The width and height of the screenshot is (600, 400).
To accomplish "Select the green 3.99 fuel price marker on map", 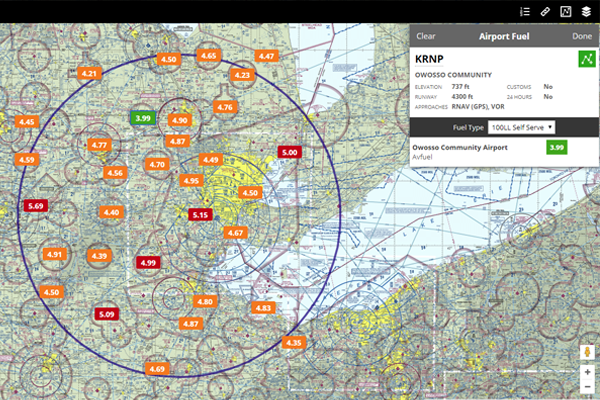I will pos(143,118).
